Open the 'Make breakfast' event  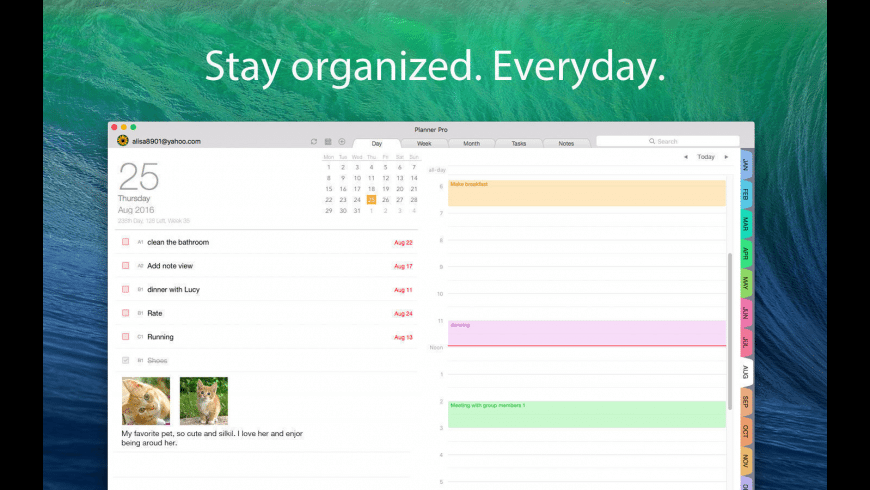pyautogui.click(x=587, y=193)
